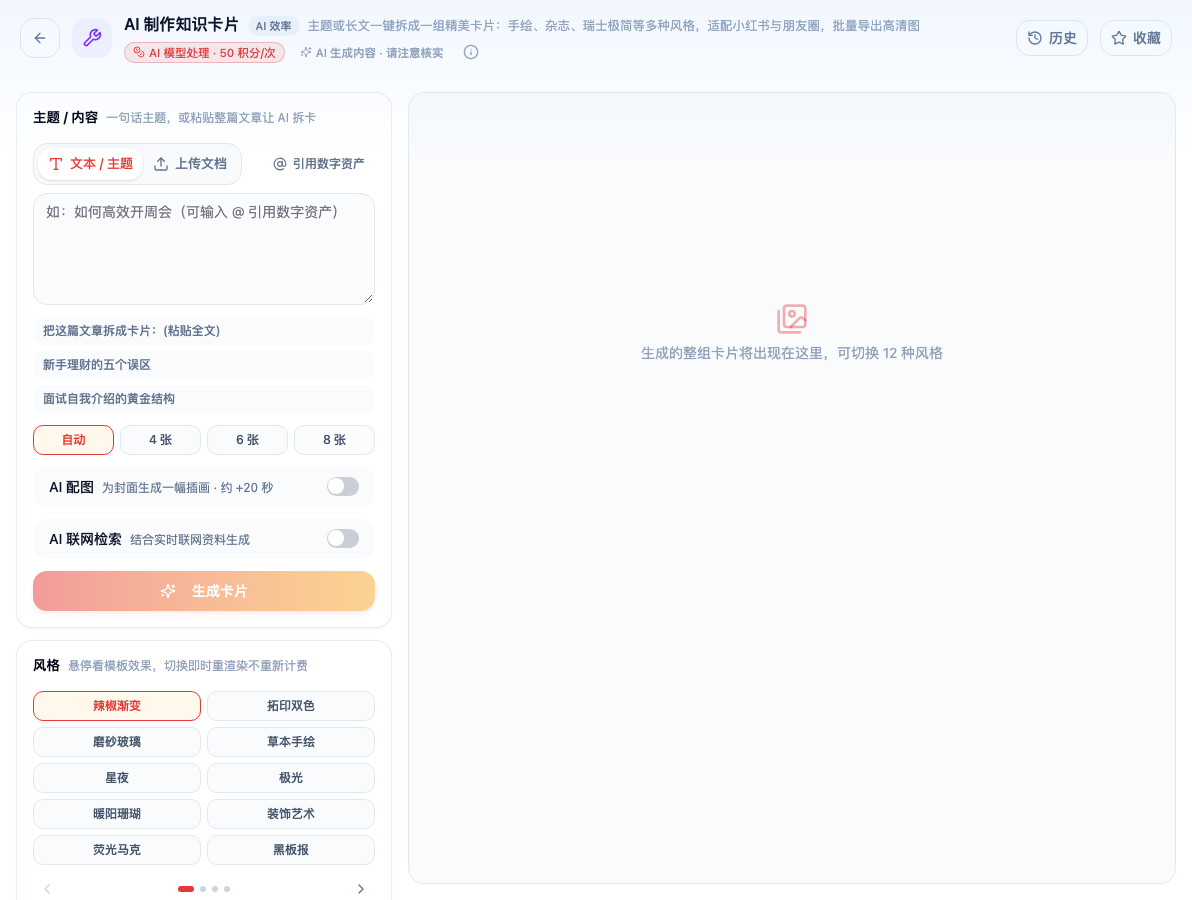The height and width of the screenshot is (900, 1192).
Task: Select 自动 card count option
Action: point(74,440)
